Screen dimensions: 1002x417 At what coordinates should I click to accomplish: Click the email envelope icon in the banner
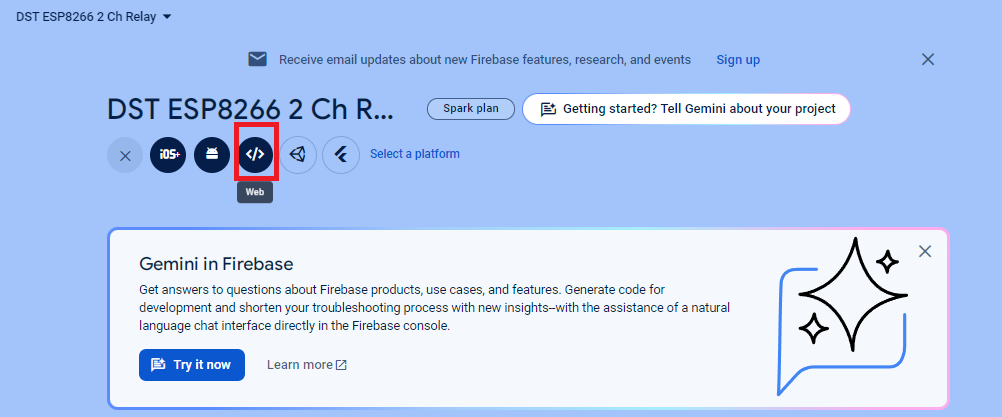(x=258, y=59)
